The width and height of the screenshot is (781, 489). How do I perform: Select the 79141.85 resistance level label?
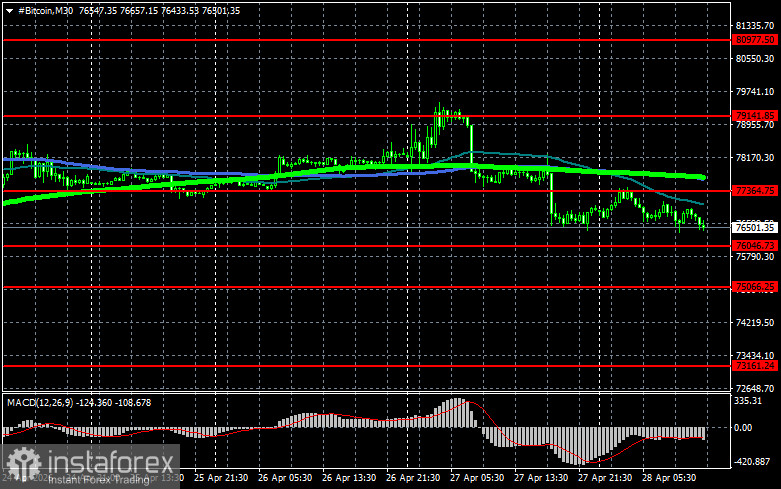[755, 115]
